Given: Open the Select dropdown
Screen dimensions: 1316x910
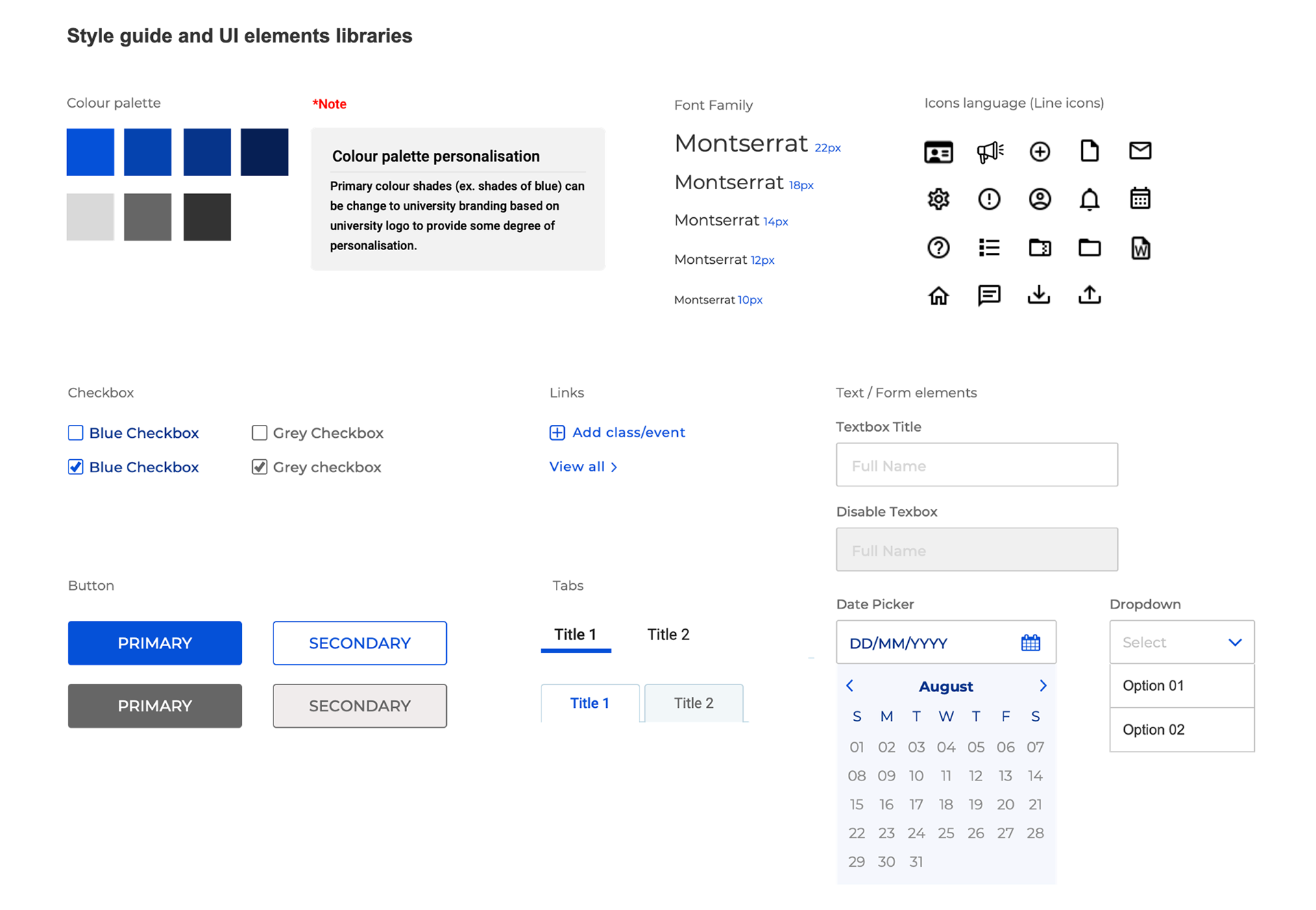Looking at the screenshot, I should pyautogui.click(x=1182, y=642).
